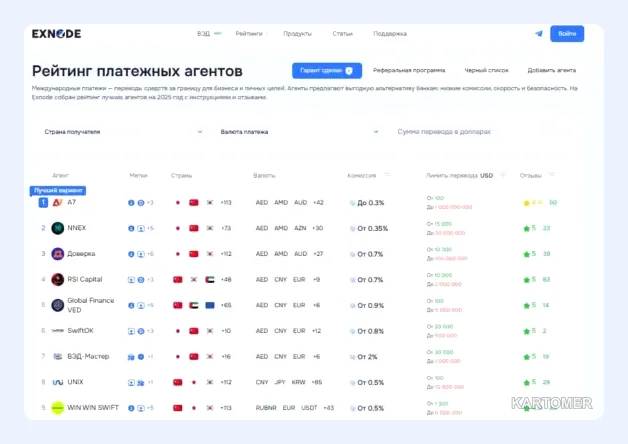Open the Статьи menu item

tap(342, 34)
